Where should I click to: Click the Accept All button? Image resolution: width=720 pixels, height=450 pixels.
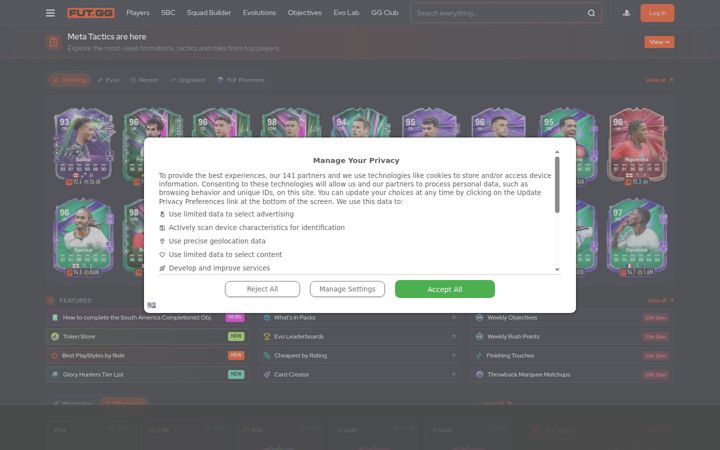[444, 289]
